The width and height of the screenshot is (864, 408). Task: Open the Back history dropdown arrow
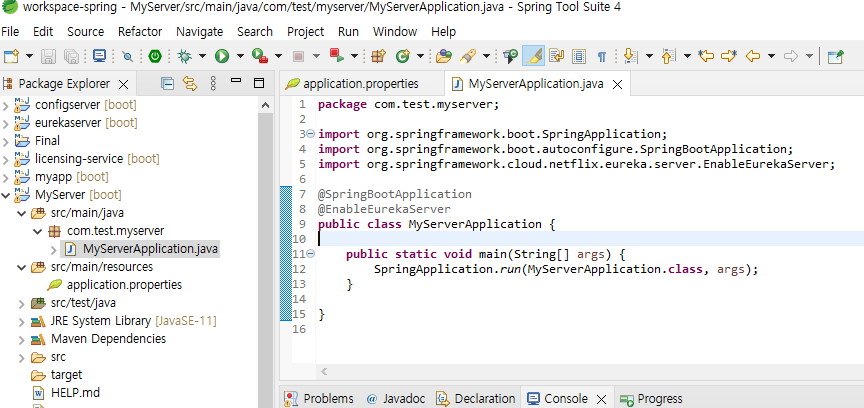point(771,56)
